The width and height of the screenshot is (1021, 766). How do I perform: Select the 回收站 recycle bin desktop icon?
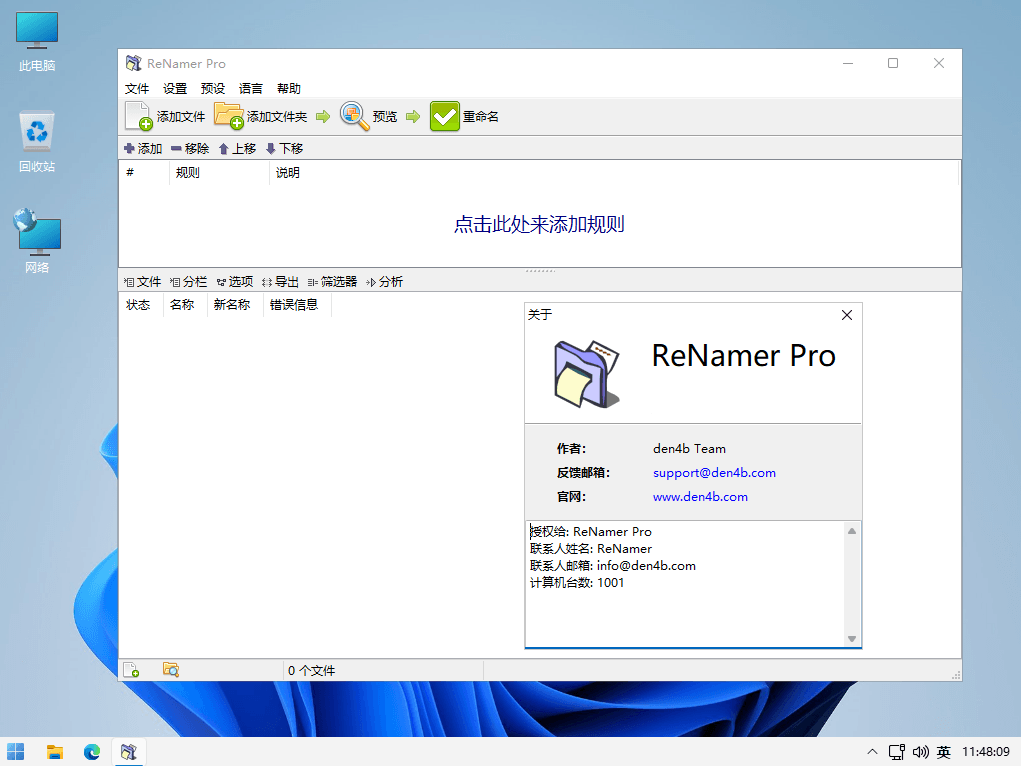coord(37,142)
